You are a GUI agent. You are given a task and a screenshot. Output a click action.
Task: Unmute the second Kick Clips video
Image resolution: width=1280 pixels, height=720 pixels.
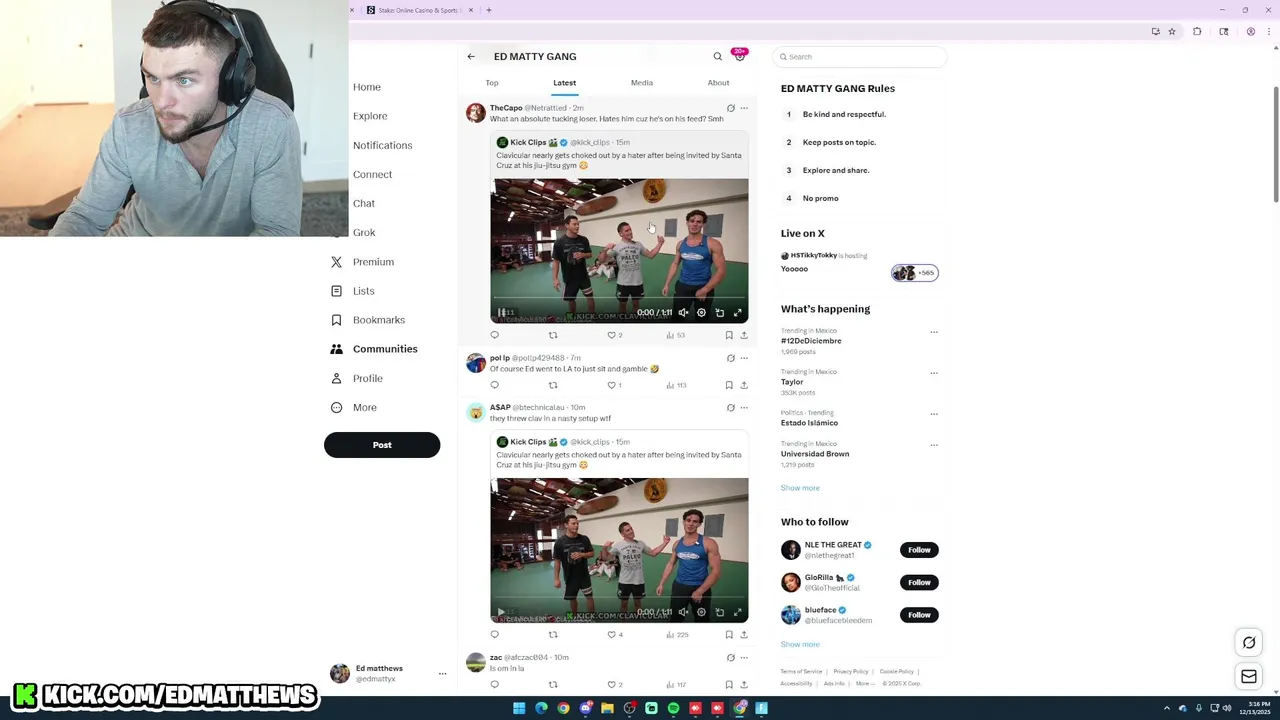(683, 612)
